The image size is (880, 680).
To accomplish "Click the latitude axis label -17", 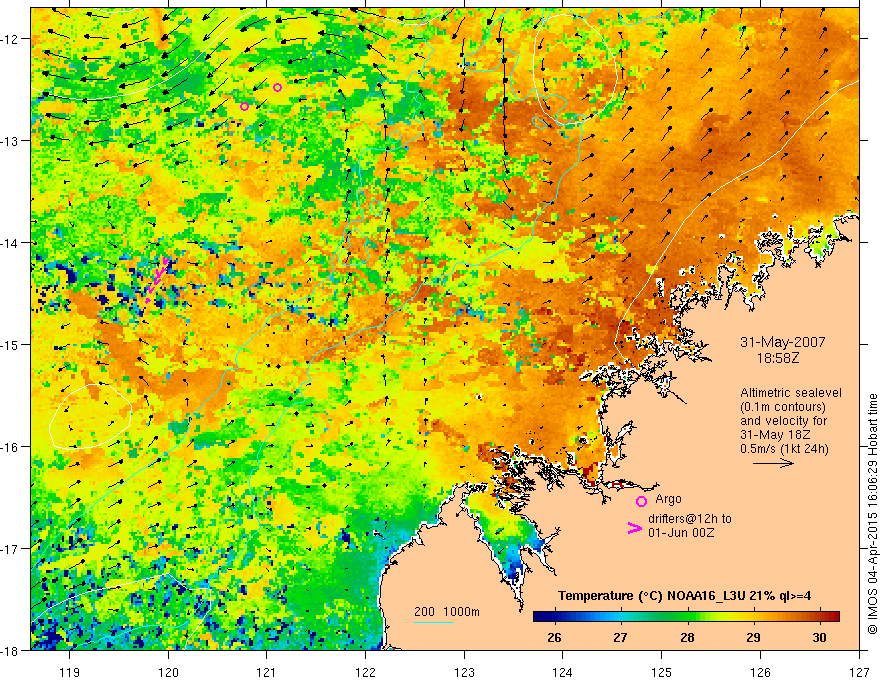I will 11,549.
